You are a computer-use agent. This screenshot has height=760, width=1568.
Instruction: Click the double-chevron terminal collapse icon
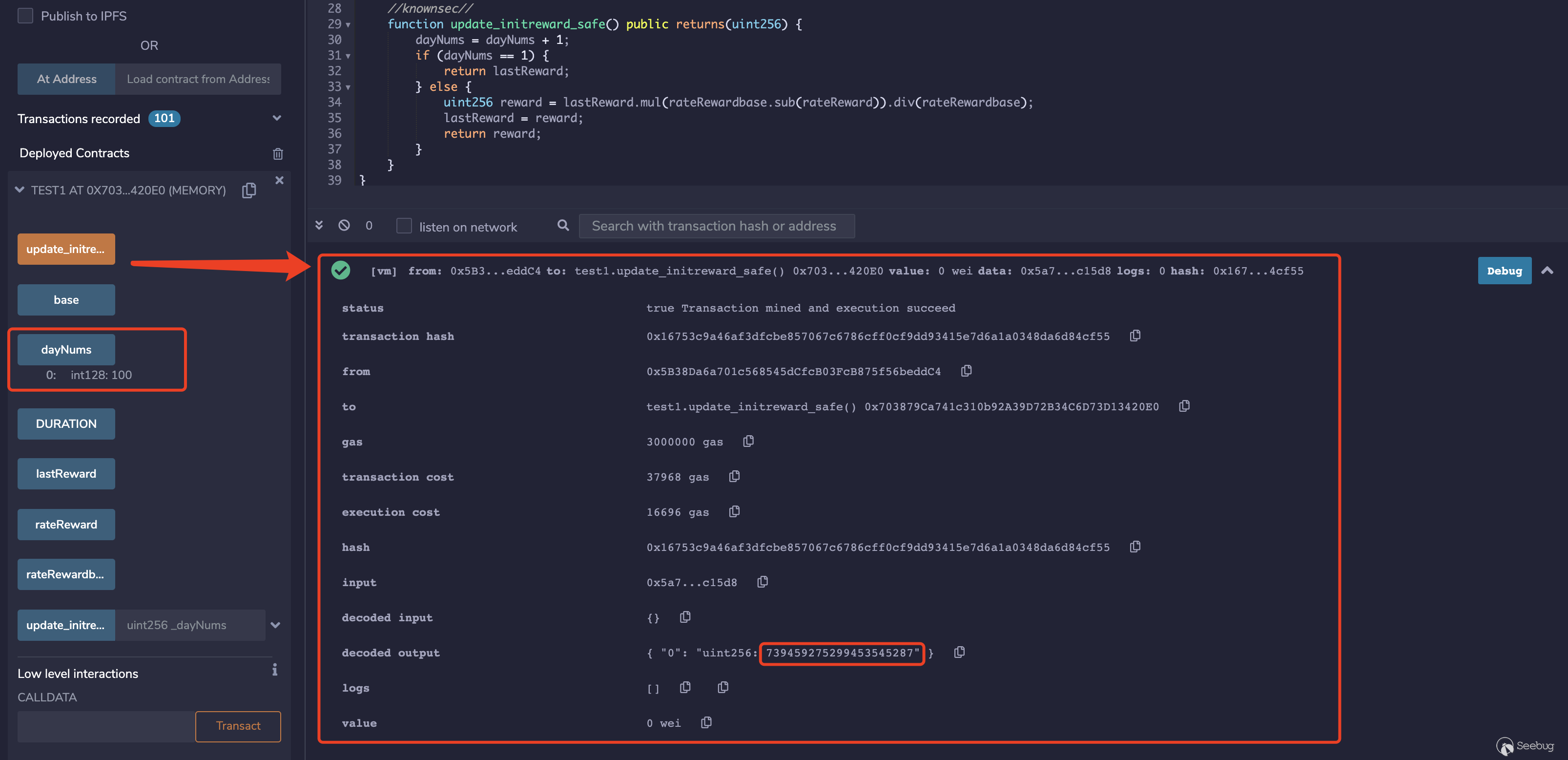click(x=319, y=225)
